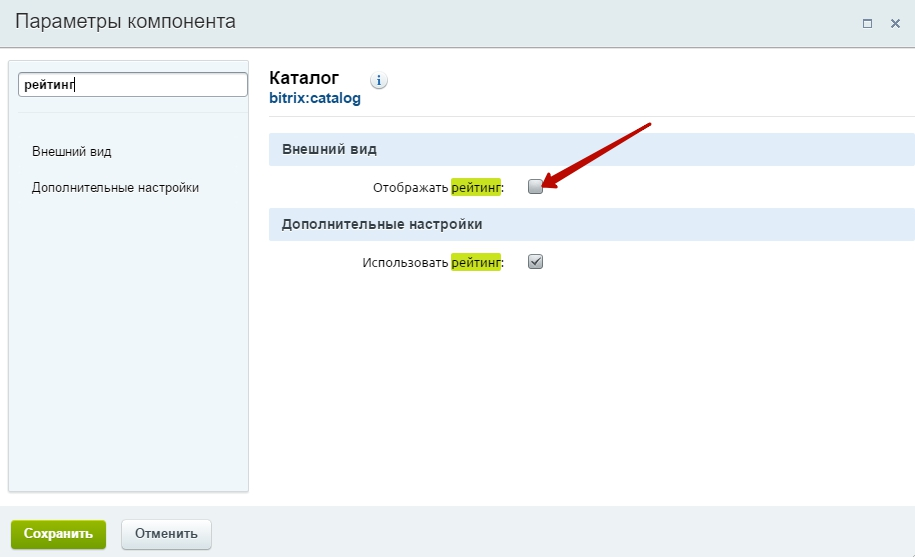Collapse the Внешний вид section header
This screenshot has height=557, width=915.
click(x=330, y=149)
